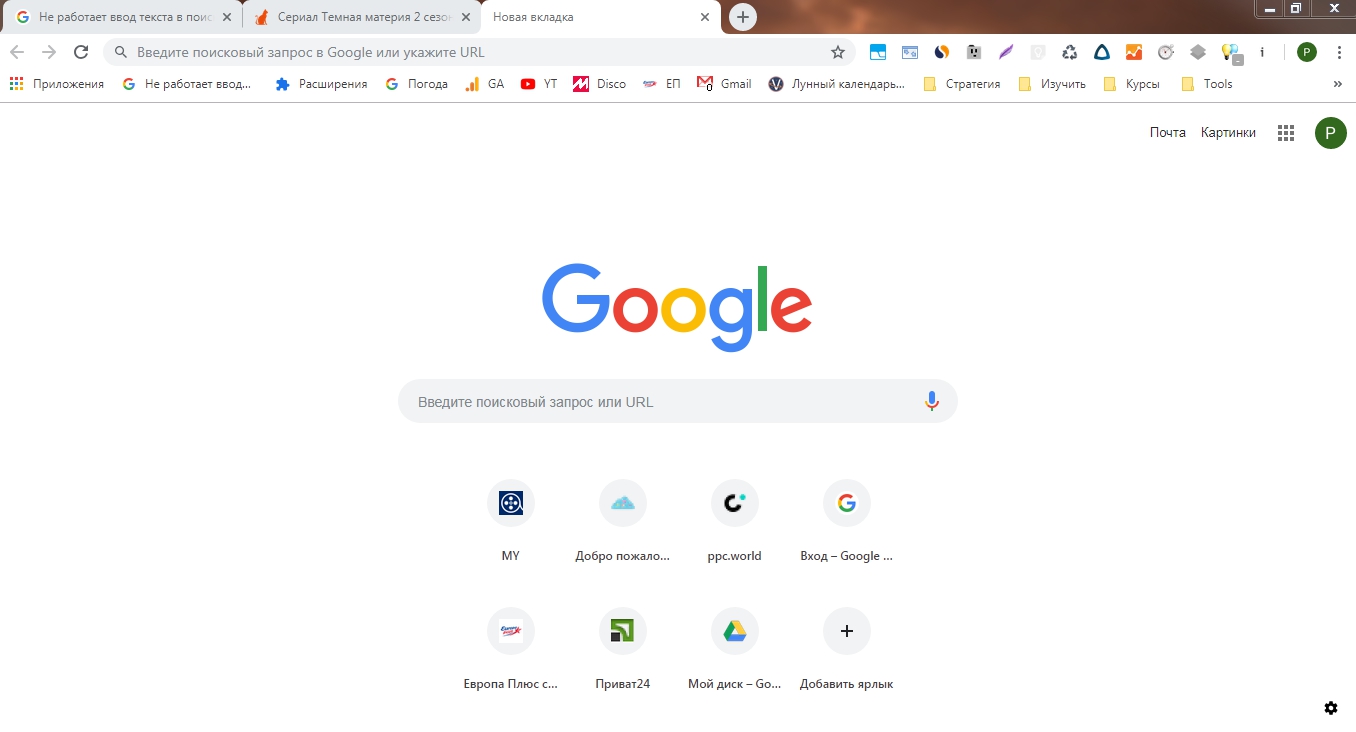Close the Новая вкладка tab
The height and width of the screenshot is (732, 1356).
[x=705, y=17]
